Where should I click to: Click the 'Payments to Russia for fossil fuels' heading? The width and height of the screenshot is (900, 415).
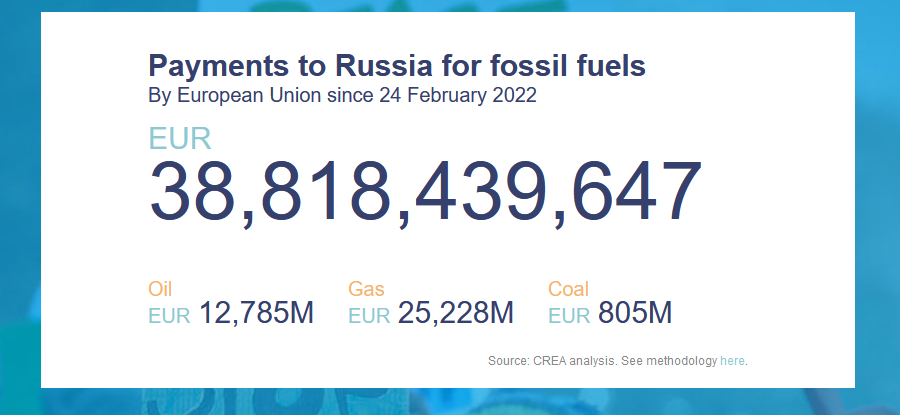[x=397, y=65]
